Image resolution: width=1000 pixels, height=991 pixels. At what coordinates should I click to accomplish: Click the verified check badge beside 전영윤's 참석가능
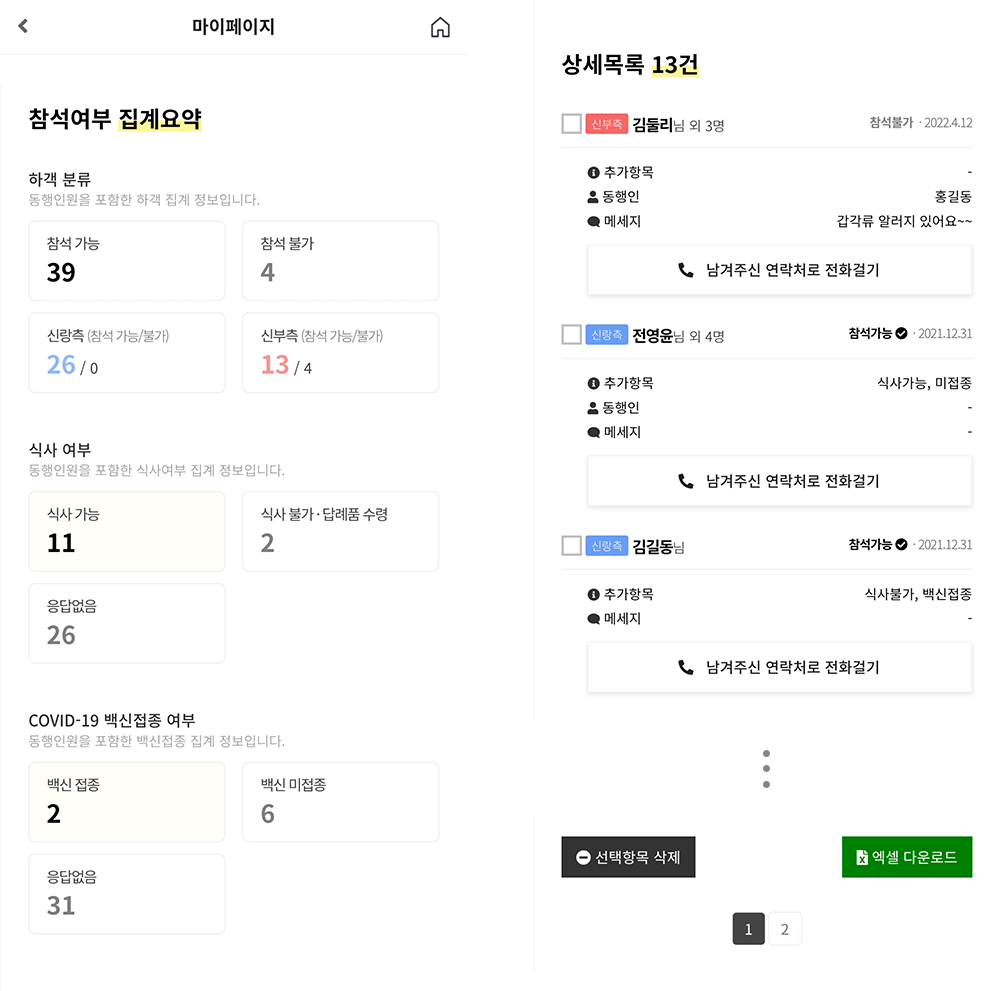[901, 333]
